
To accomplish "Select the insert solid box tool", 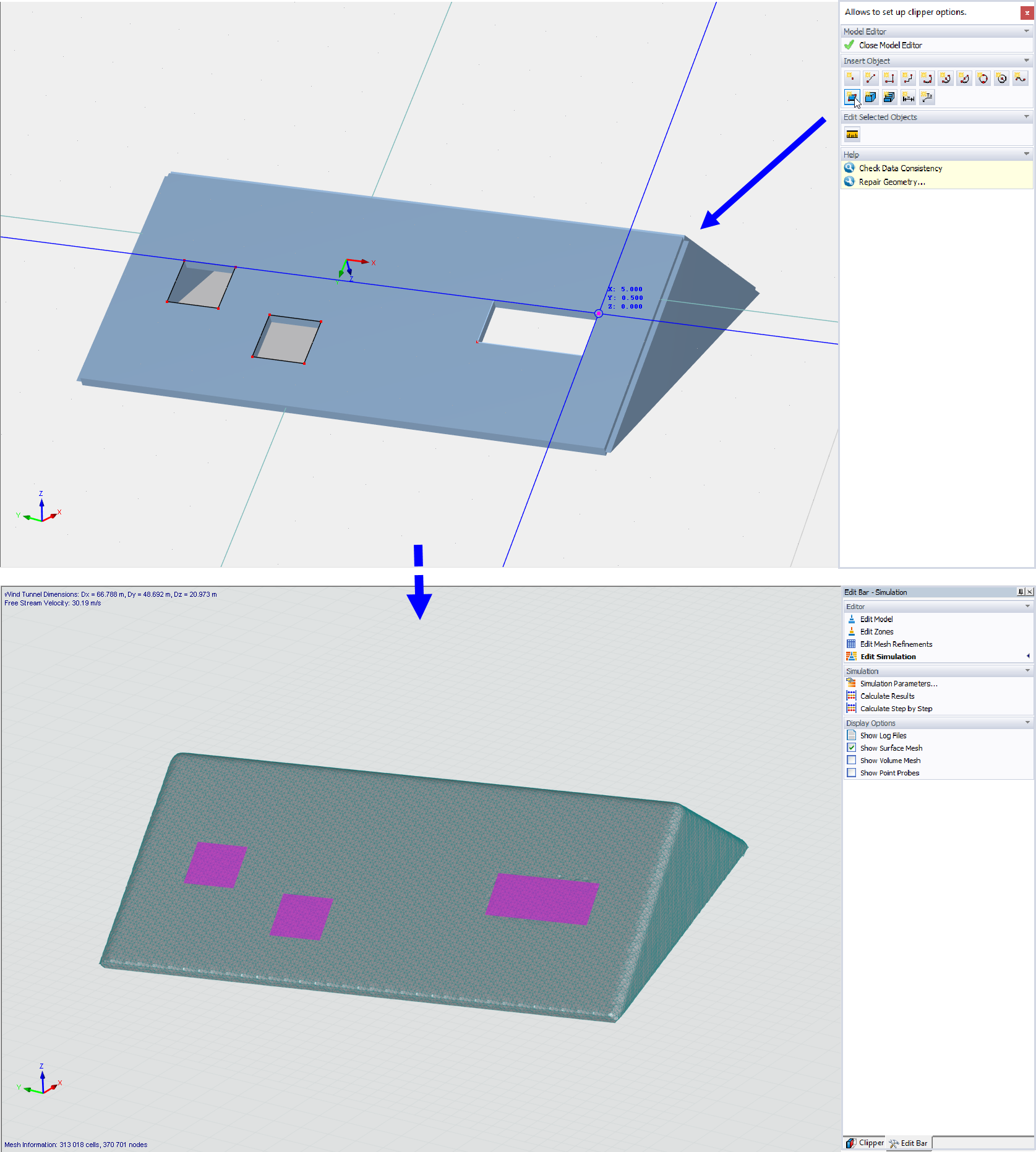I will 870,97.
